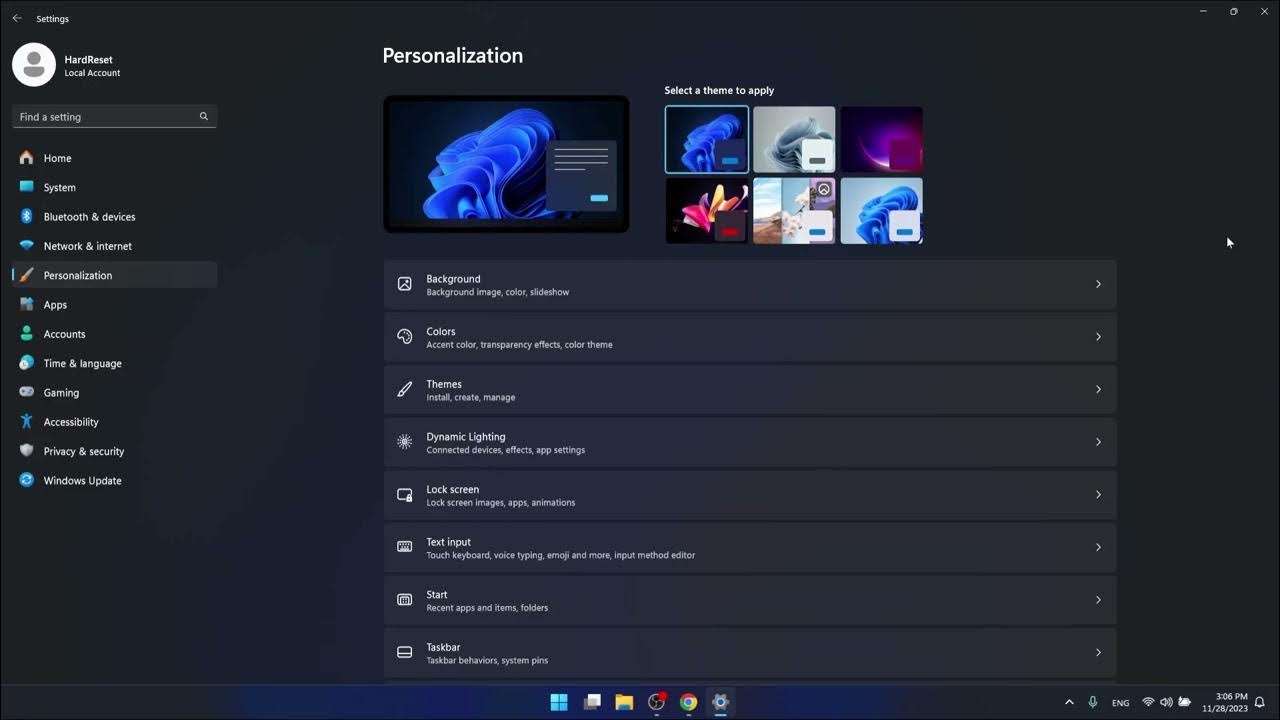Click the Lock screen icon
The width and height of the screenshot is (1280, 720).
click(404, 494)
